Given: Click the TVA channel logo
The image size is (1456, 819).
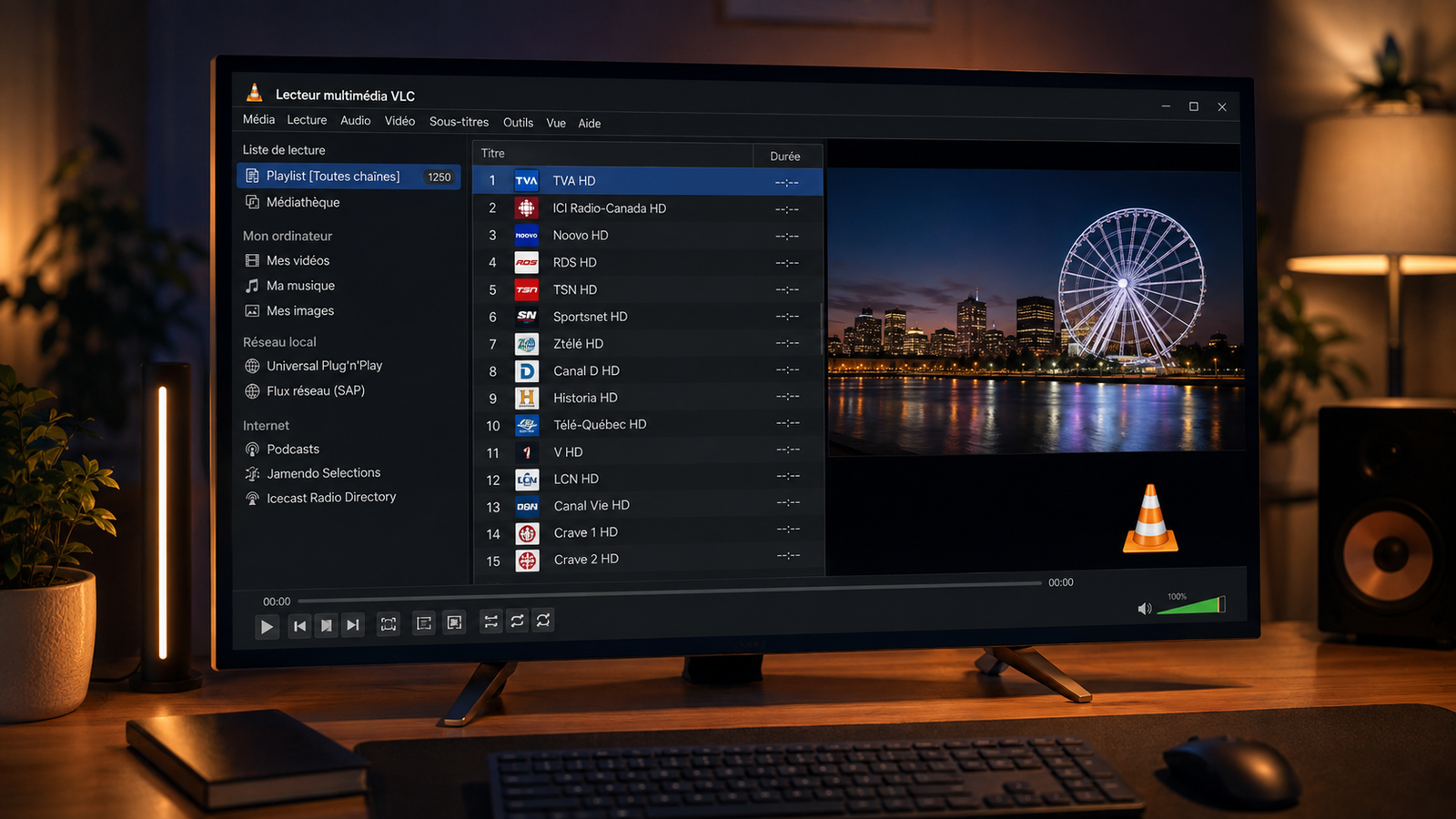Looking at the screenshot, I should pos(526,181).
